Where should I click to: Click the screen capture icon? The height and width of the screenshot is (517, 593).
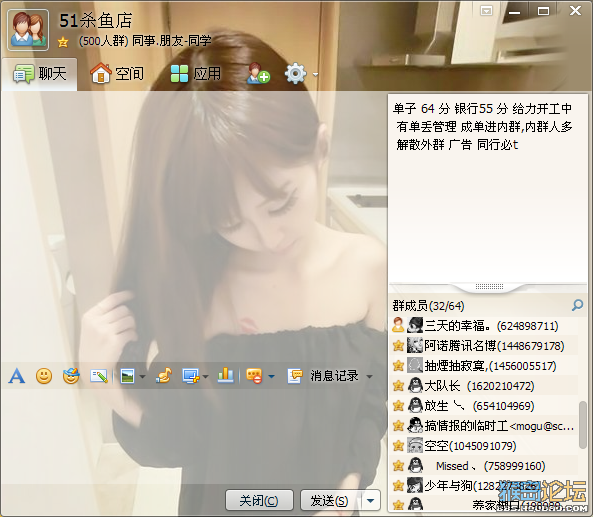191,376
